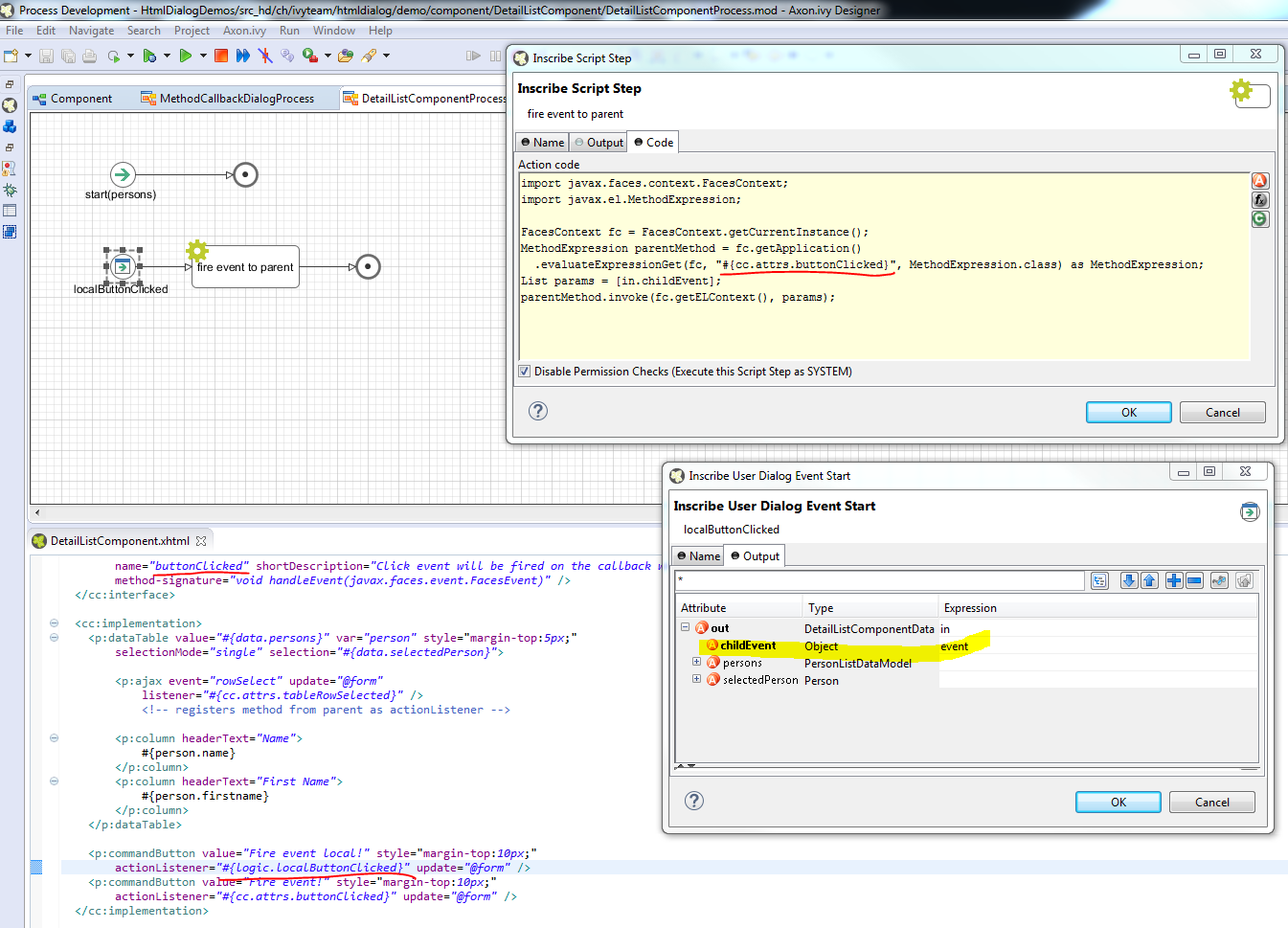Open the Navigate menu
Image resolution: width=1288 pixels, height=928 pixels.
click(91, 31)
